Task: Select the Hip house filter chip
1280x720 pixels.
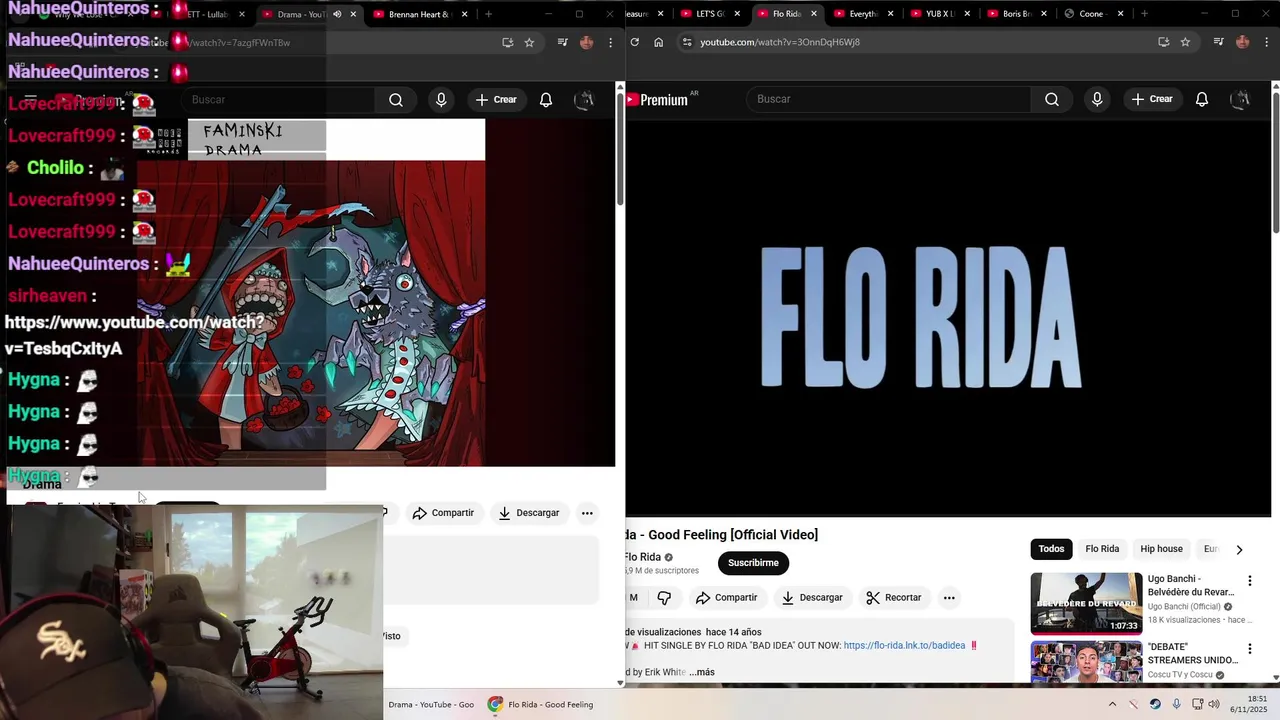Action: (1161, 549)
